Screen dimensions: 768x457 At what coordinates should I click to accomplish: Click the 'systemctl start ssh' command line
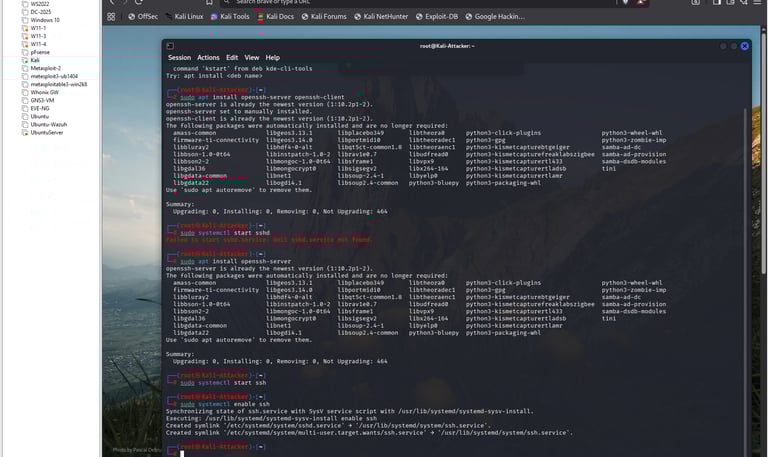[223, 383]
